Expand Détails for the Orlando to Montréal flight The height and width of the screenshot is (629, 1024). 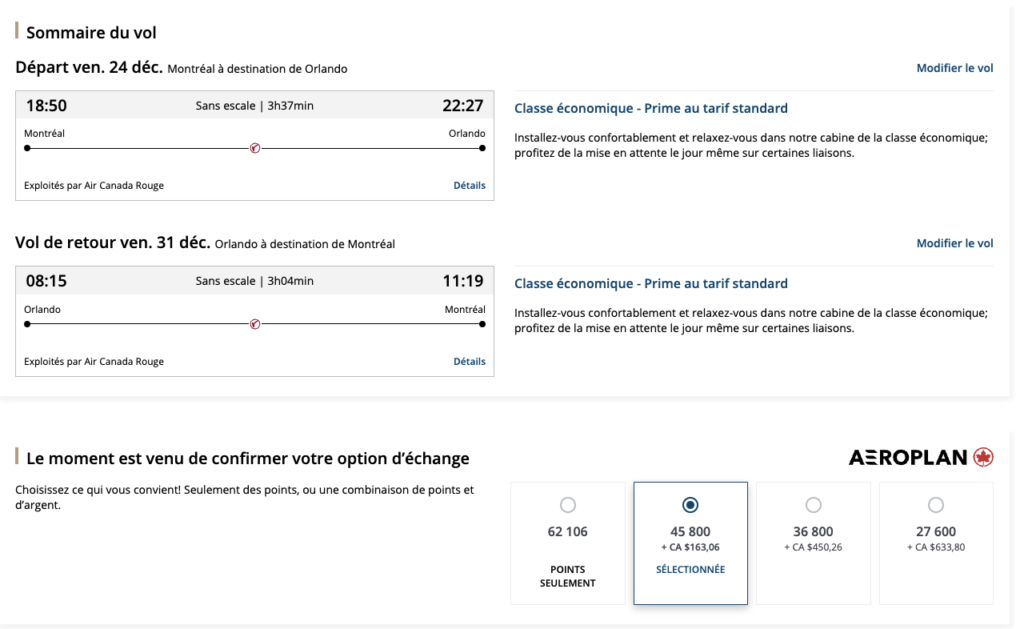pos(469,361)
